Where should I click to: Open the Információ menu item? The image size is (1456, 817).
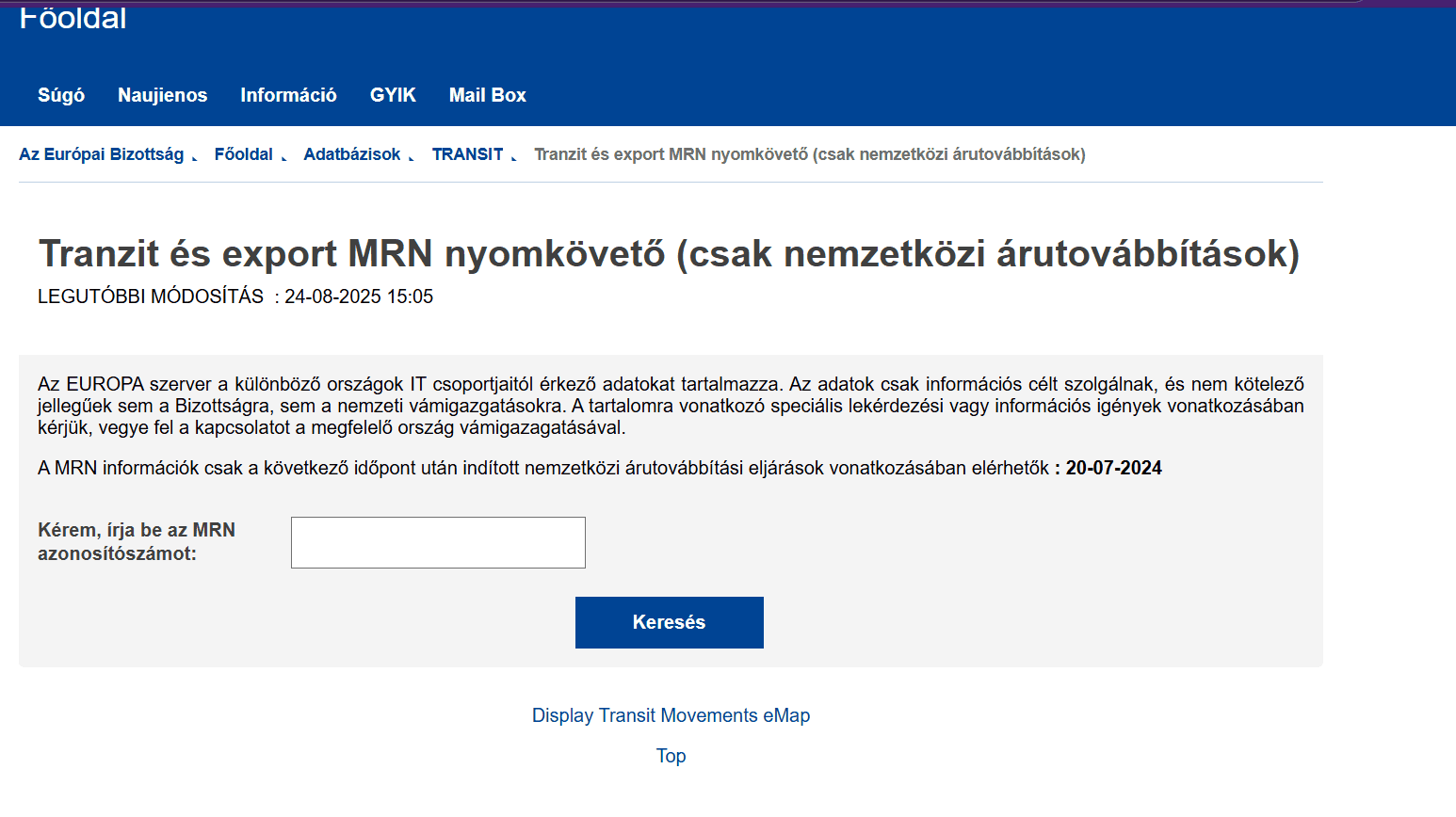[288, 95]
